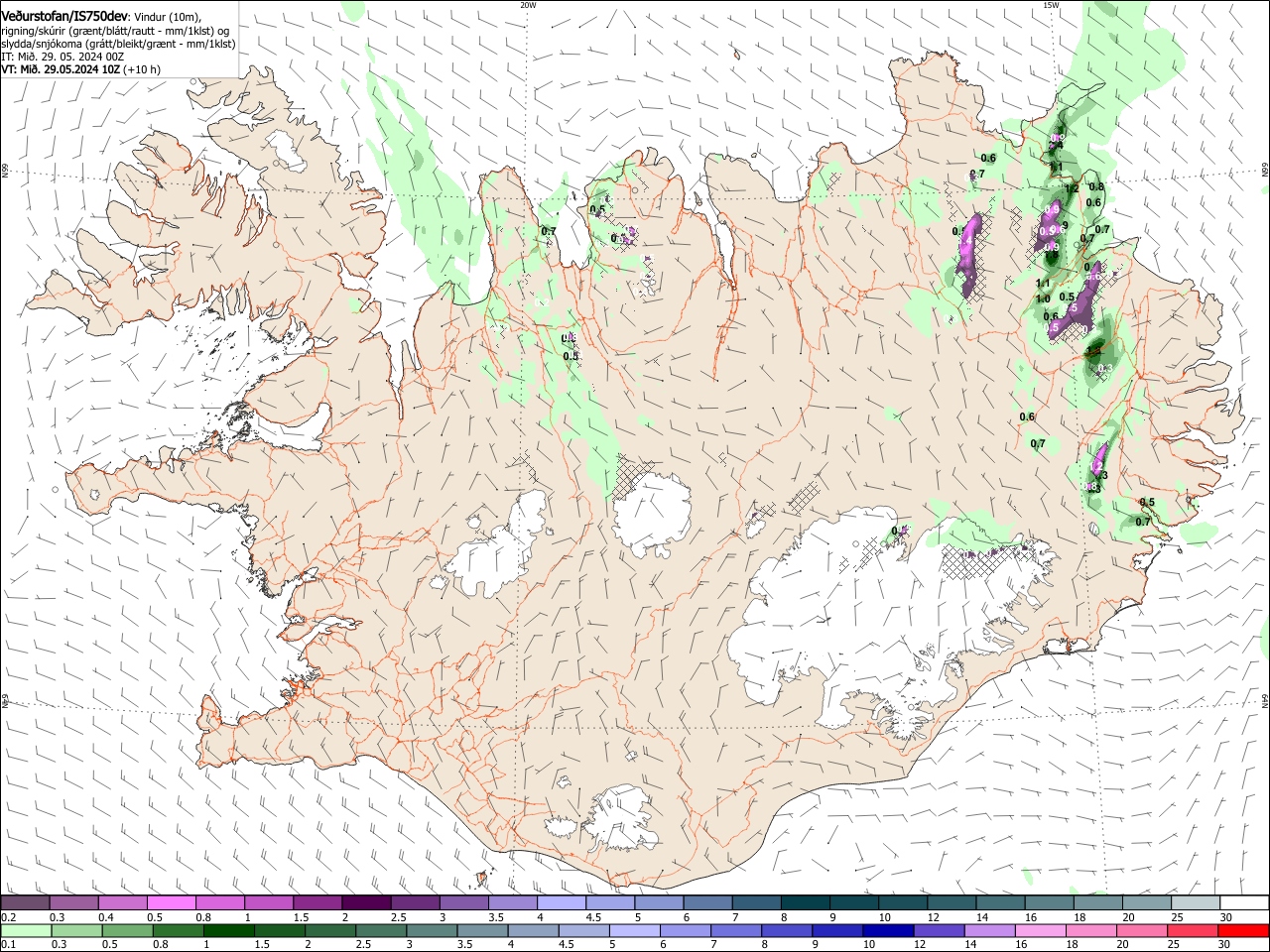Pick the white 30 mm snow legend swatch

[x=1245, y=902]
